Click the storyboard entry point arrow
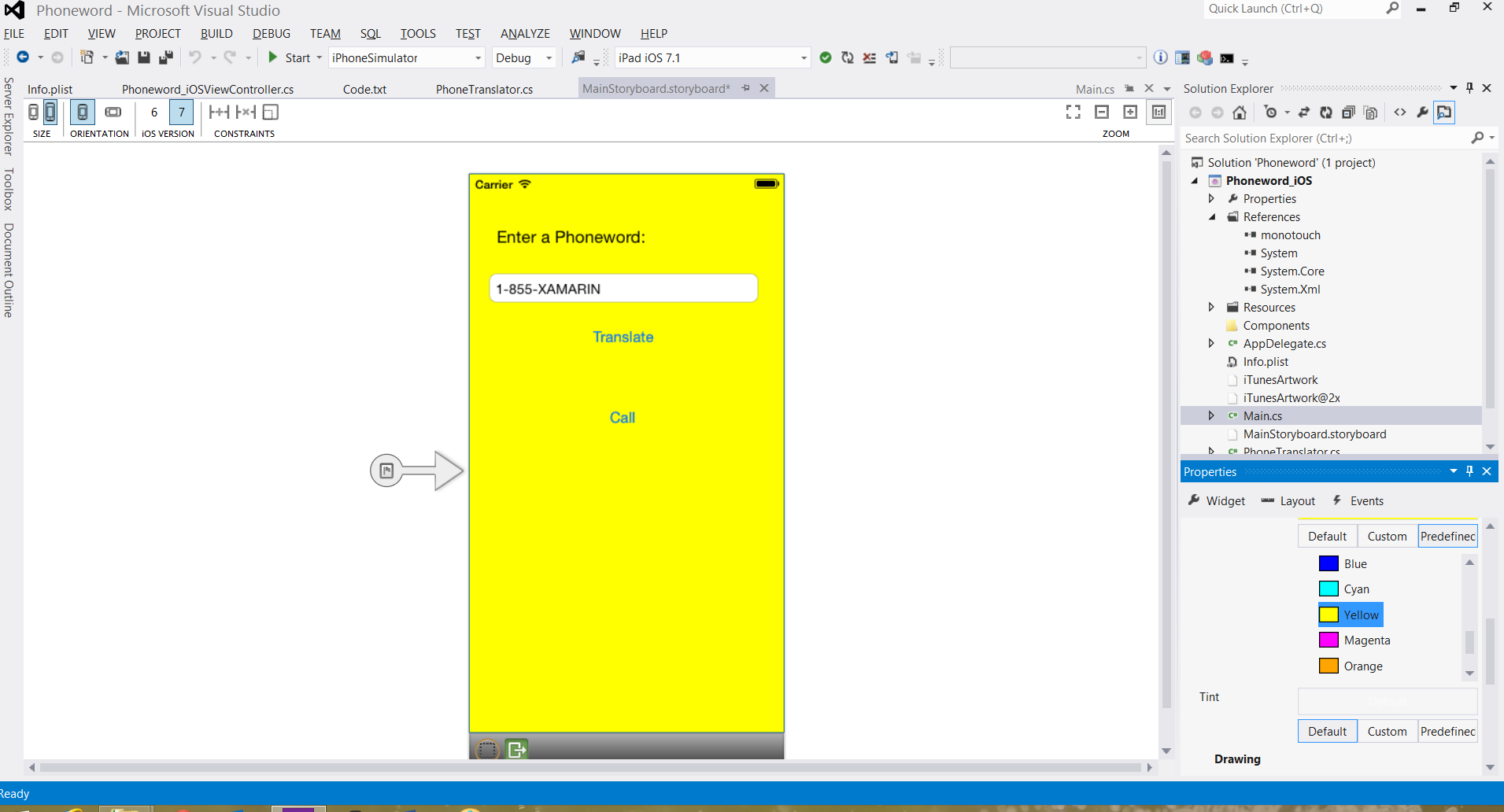This screenshot has width=1504, height=812. [x=417, y=471]
